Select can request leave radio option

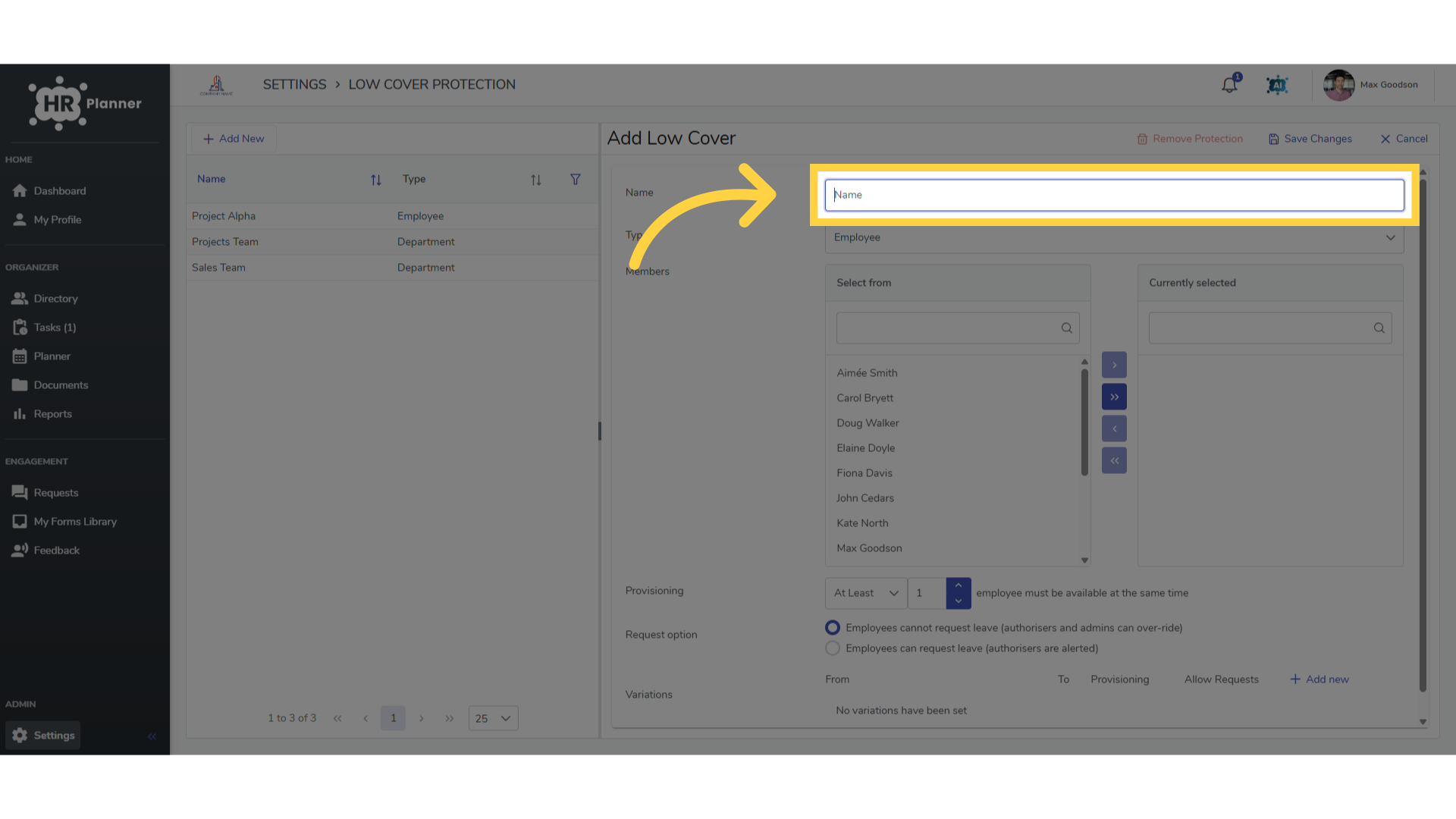point(833,648)
